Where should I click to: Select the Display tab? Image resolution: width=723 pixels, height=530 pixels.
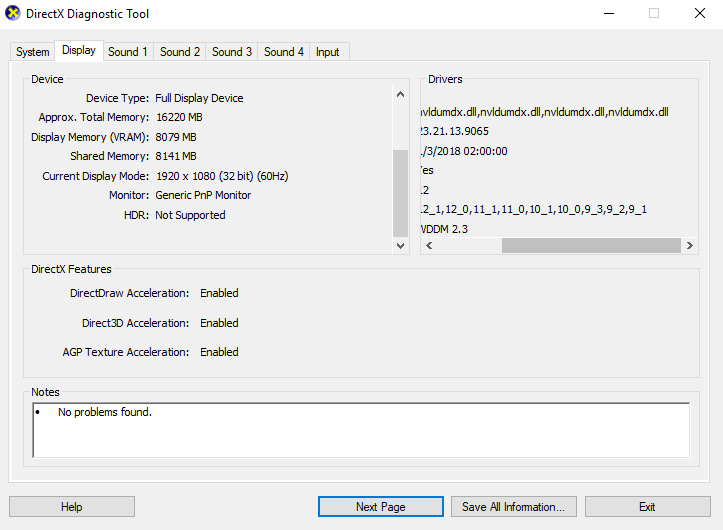[x=79, y=50]
